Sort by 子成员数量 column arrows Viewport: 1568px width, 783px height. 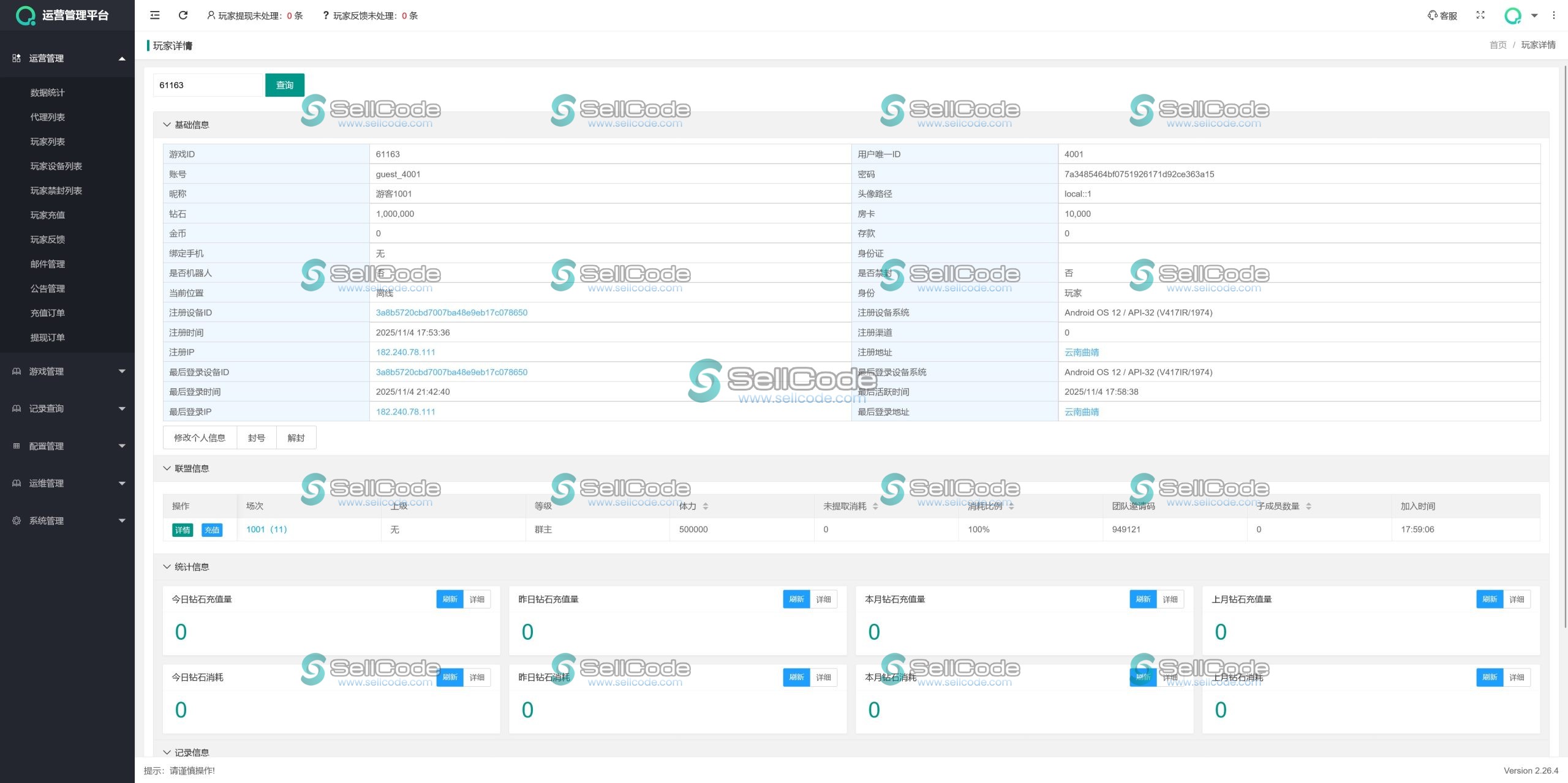coord(1308,506)
